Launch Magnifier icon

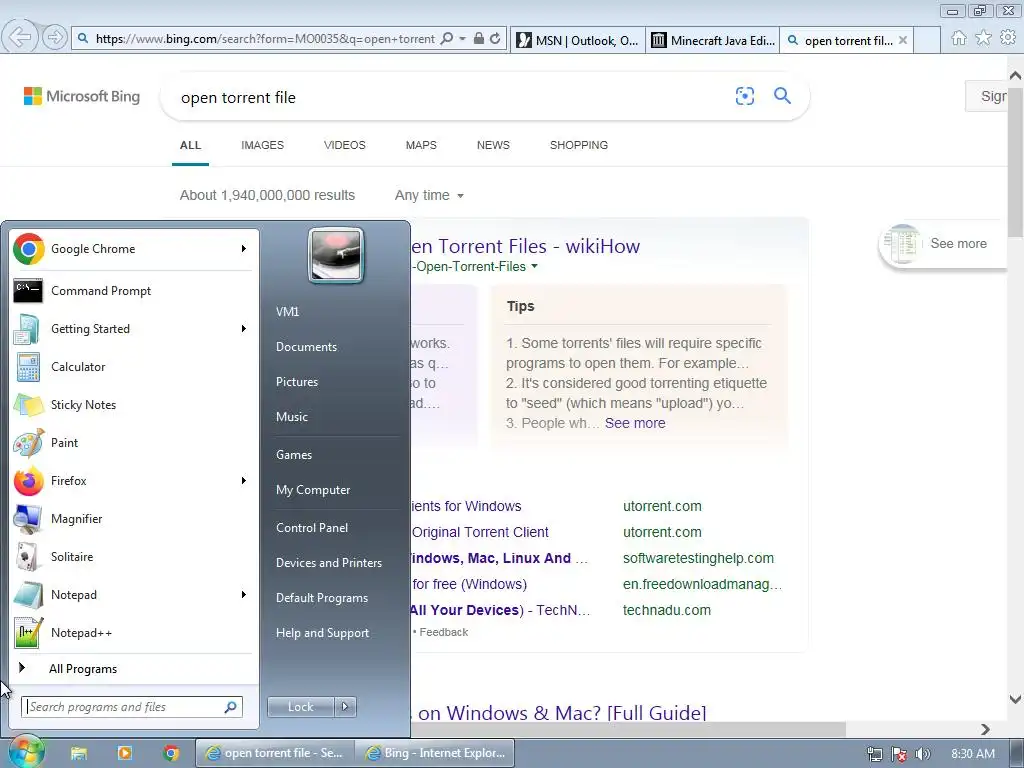point(28,519)
